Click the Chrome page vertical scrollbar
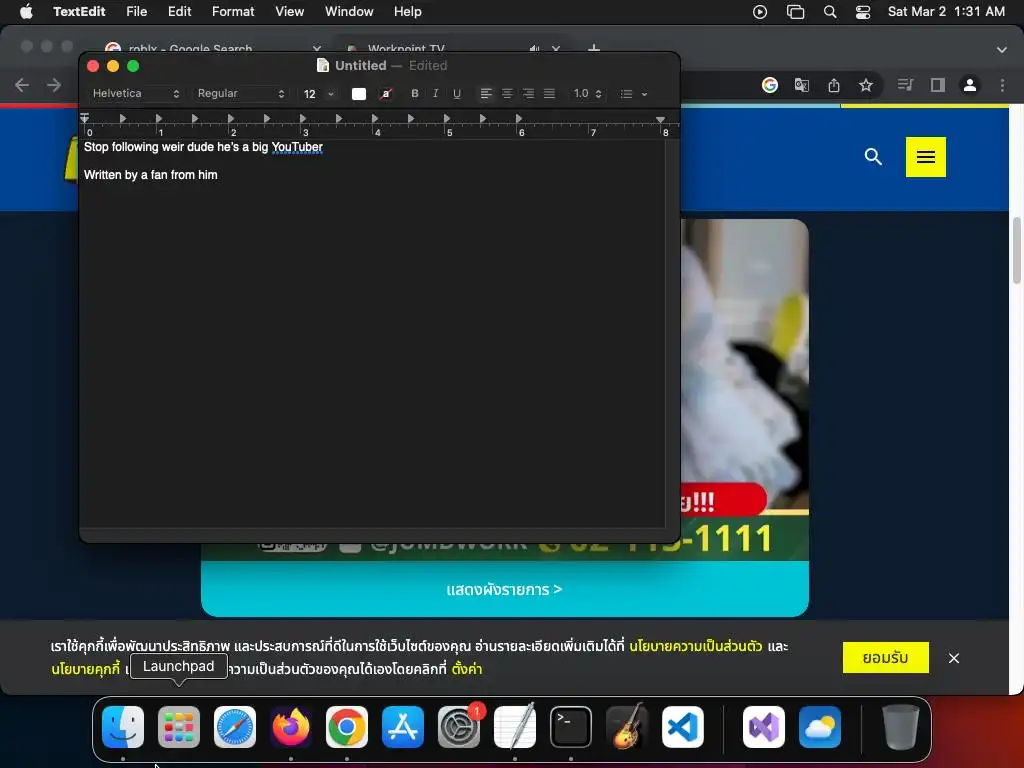 [1016, 251]
